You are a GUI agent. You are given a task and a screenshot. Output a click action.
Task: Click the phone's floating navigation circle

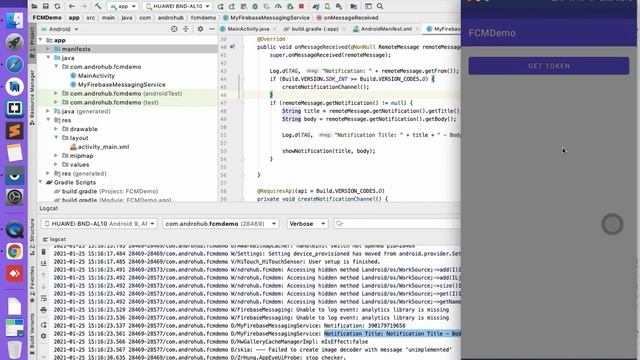[x=612, y=224]
